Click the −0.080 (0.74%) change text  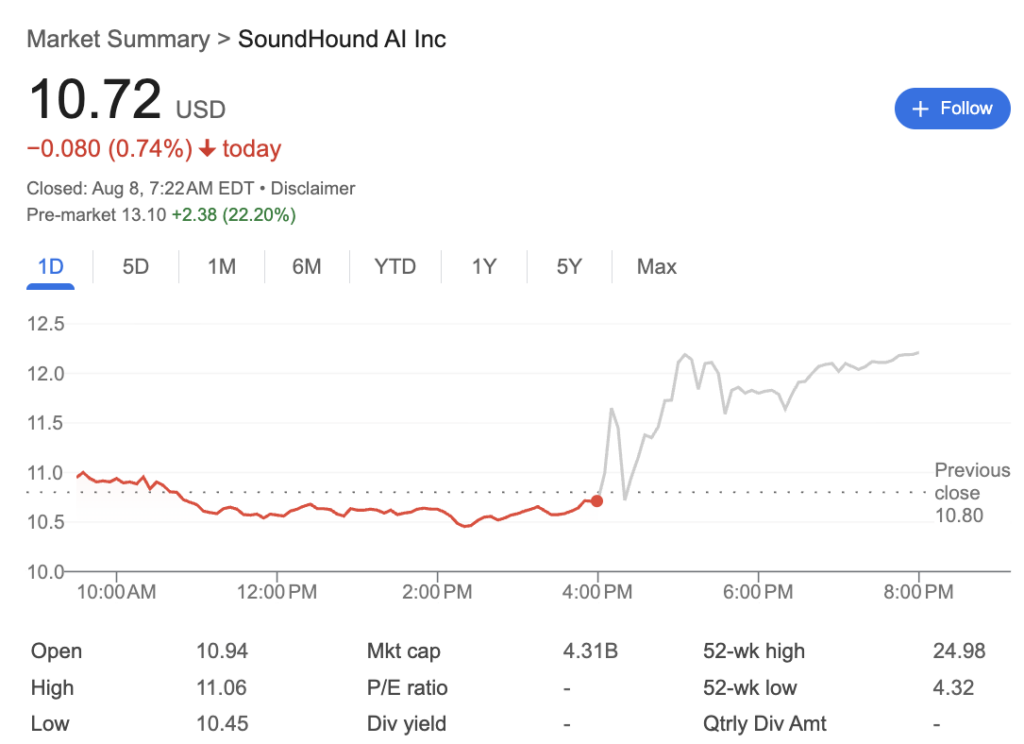(x=109, y=149)
